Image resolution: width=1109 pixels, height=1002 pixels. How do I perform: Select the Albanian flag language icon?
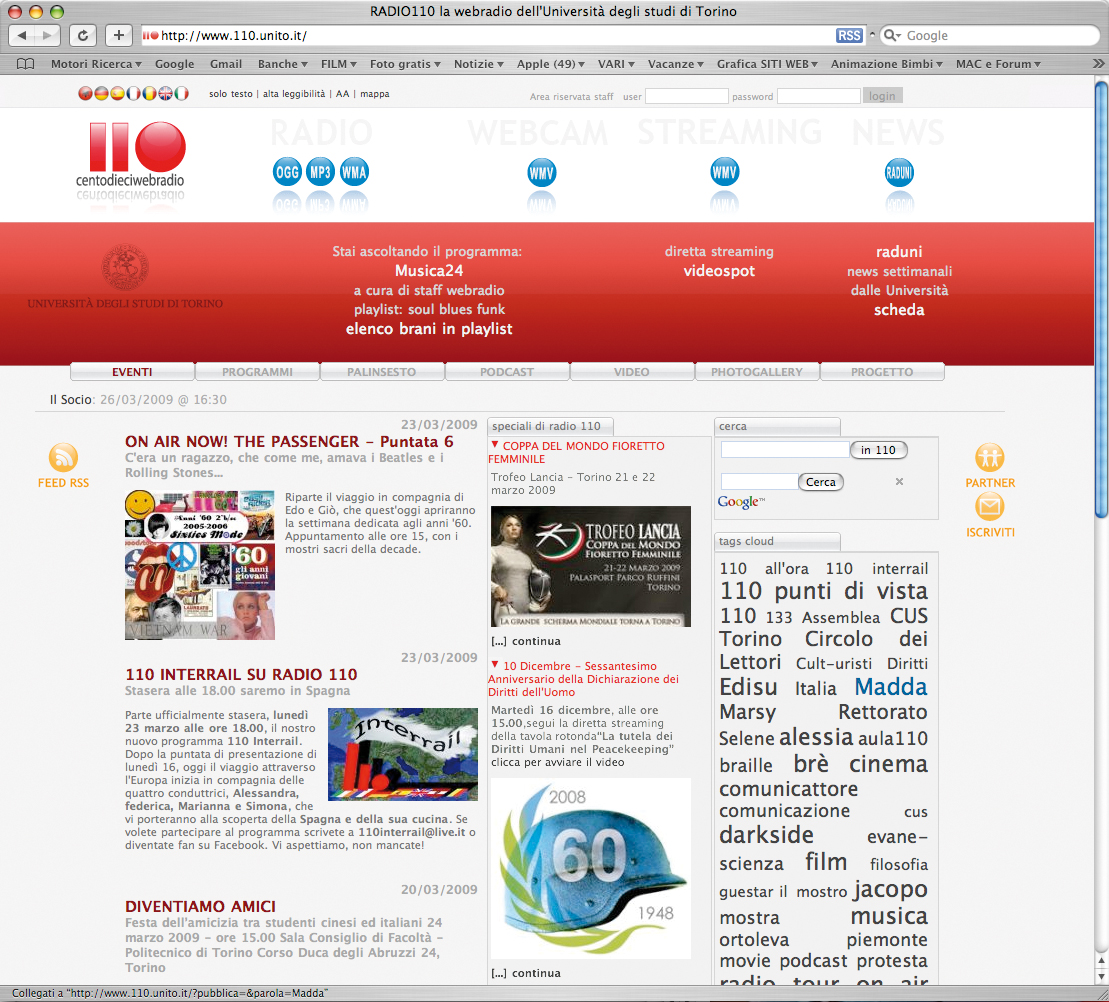point(86,93)
